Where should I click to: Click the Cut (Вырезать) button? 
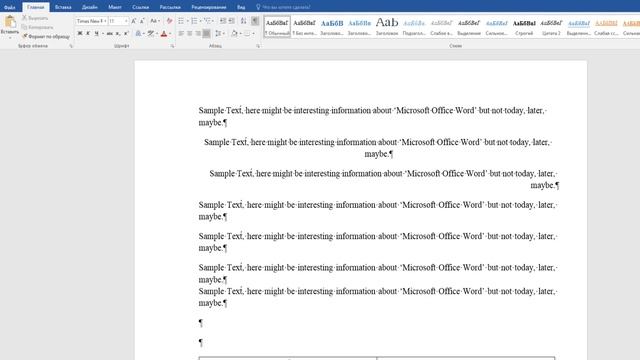tap(35, 18)
